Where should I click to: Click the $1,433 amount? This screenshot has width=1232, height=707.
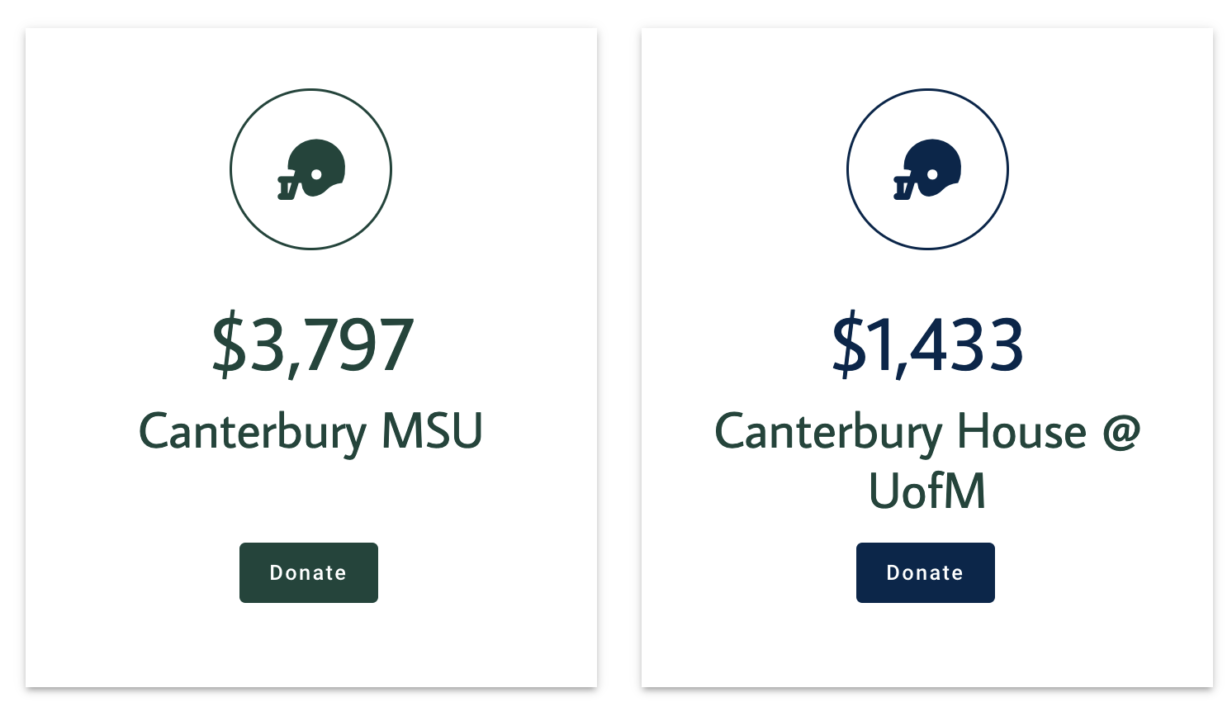coord(928,346)
